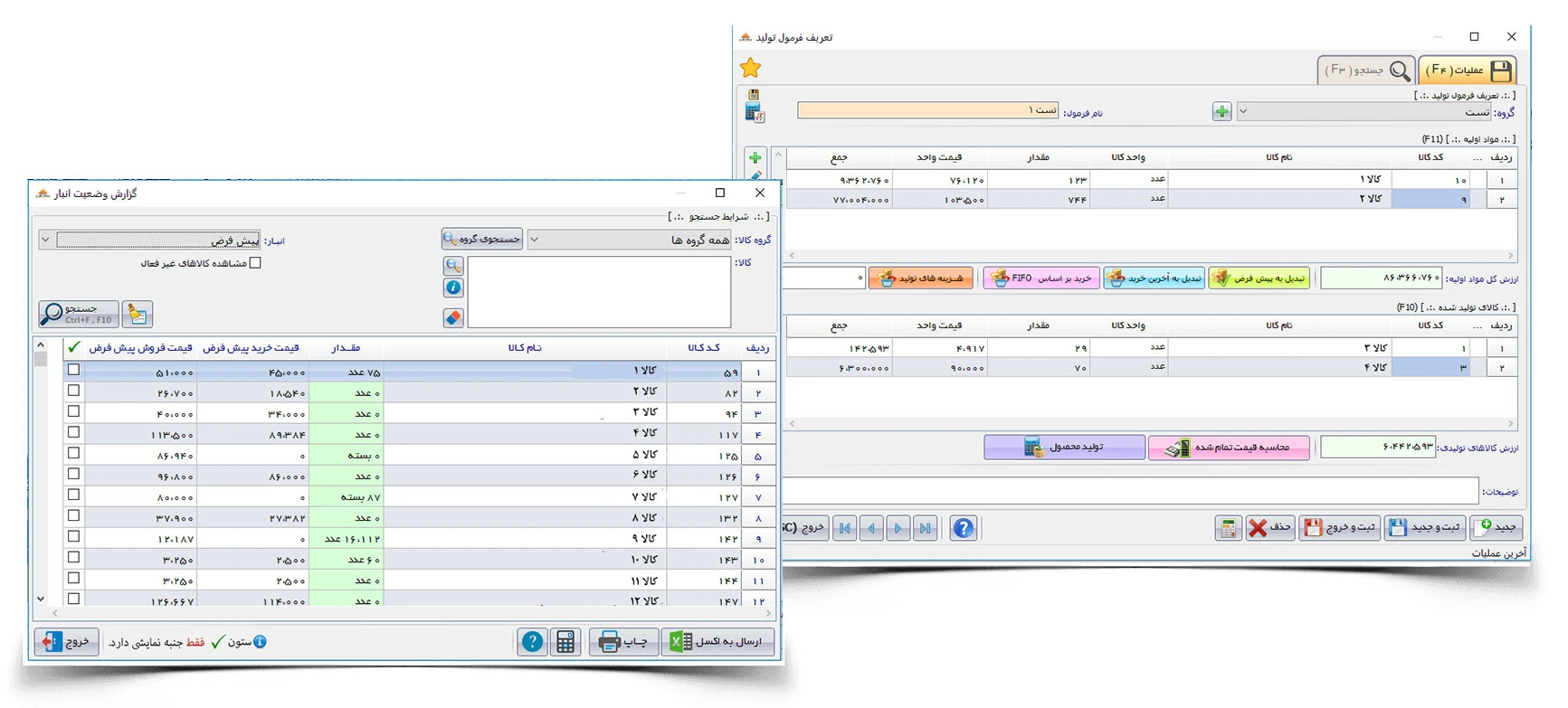The height and width of the screenshot is (708, 1568).
Task: Click the blue info icon beside the goods box
Action: [x=453, y=288]
